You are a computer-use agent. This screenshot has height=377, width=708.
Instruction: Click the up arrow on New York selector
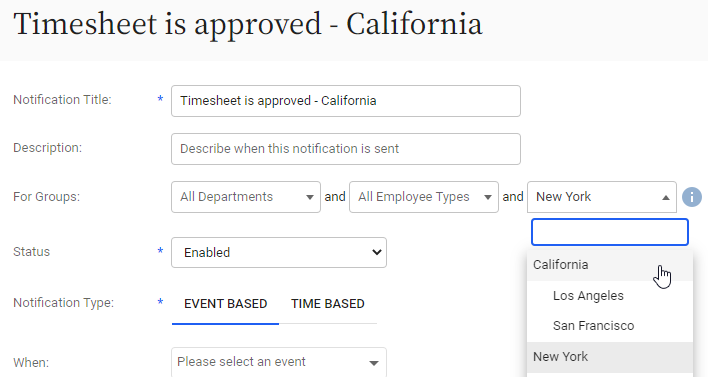click(x=666, y=197)
